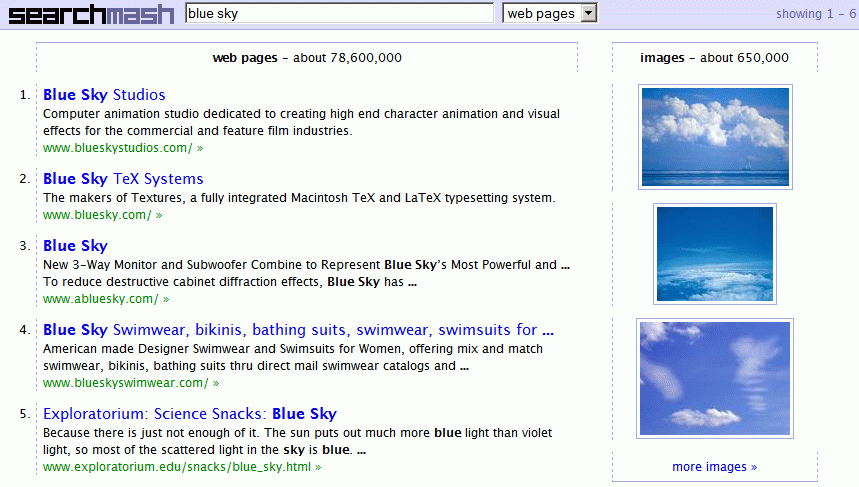Click result number 2 marker

click(25, 179)
